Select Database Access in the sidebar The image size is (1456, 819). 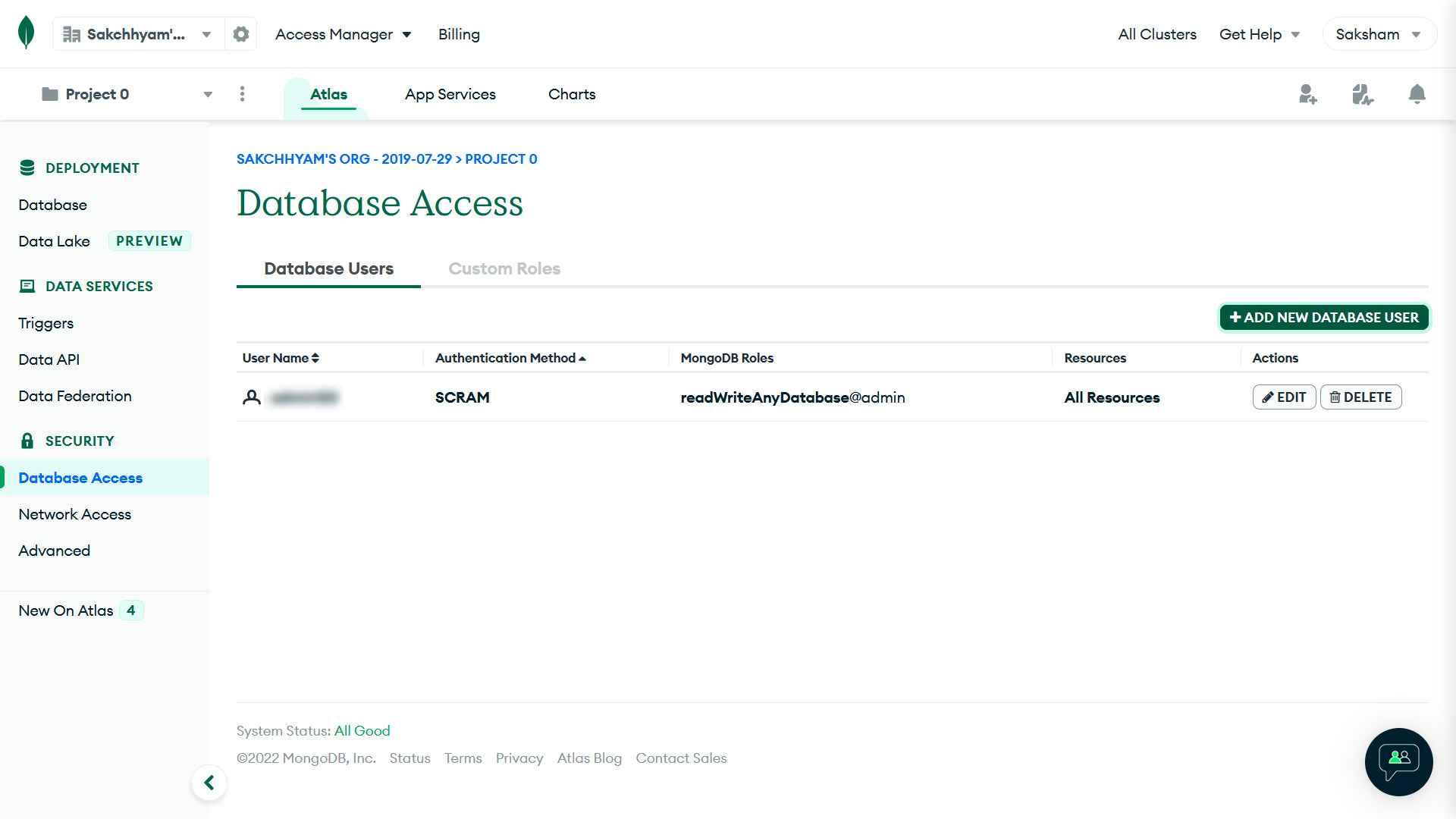coord(105,478)
